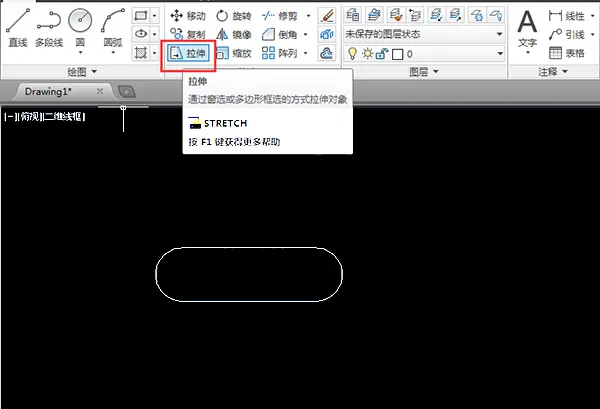The height and width of the screenshot is (409, 600).
Task: Click the 修剪 (Trim) tool
Action: [x=279, y=16]
